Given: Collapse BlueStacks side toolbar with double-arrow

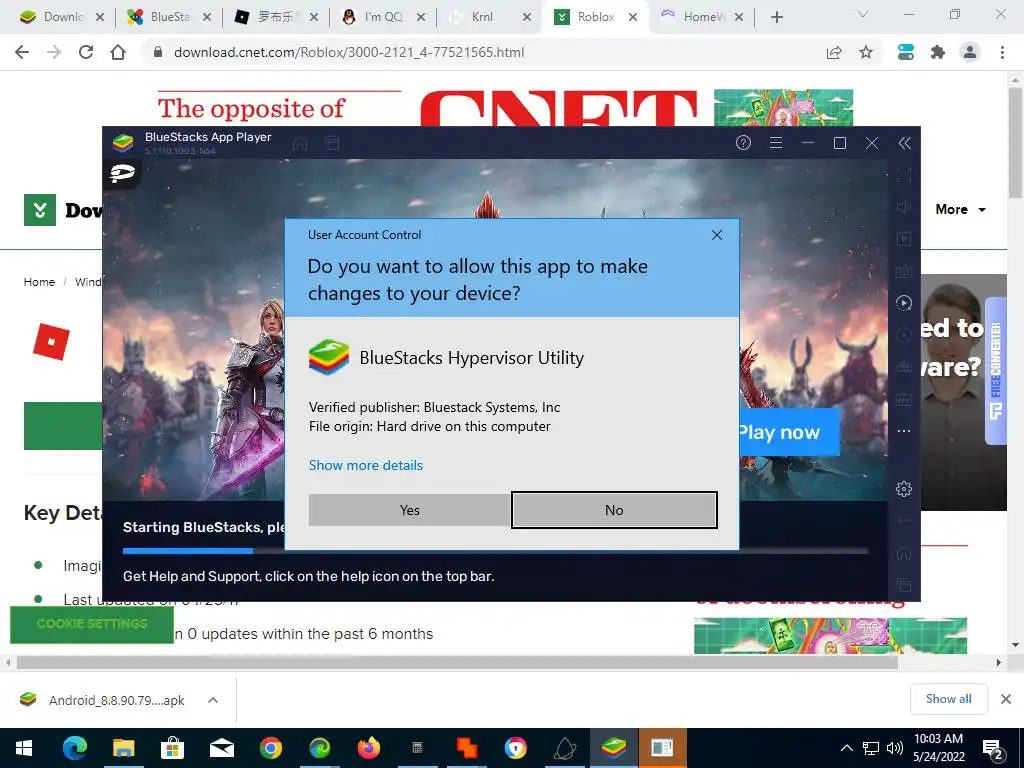Looking at the screenshot, I should pos(904,143).
